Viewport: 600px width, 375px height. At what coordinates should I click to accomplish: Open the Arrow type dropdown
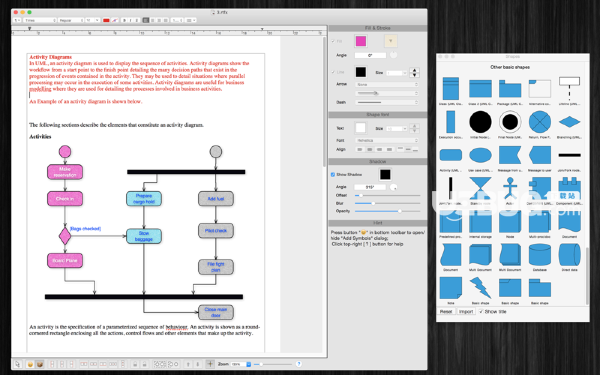[387, 84]
